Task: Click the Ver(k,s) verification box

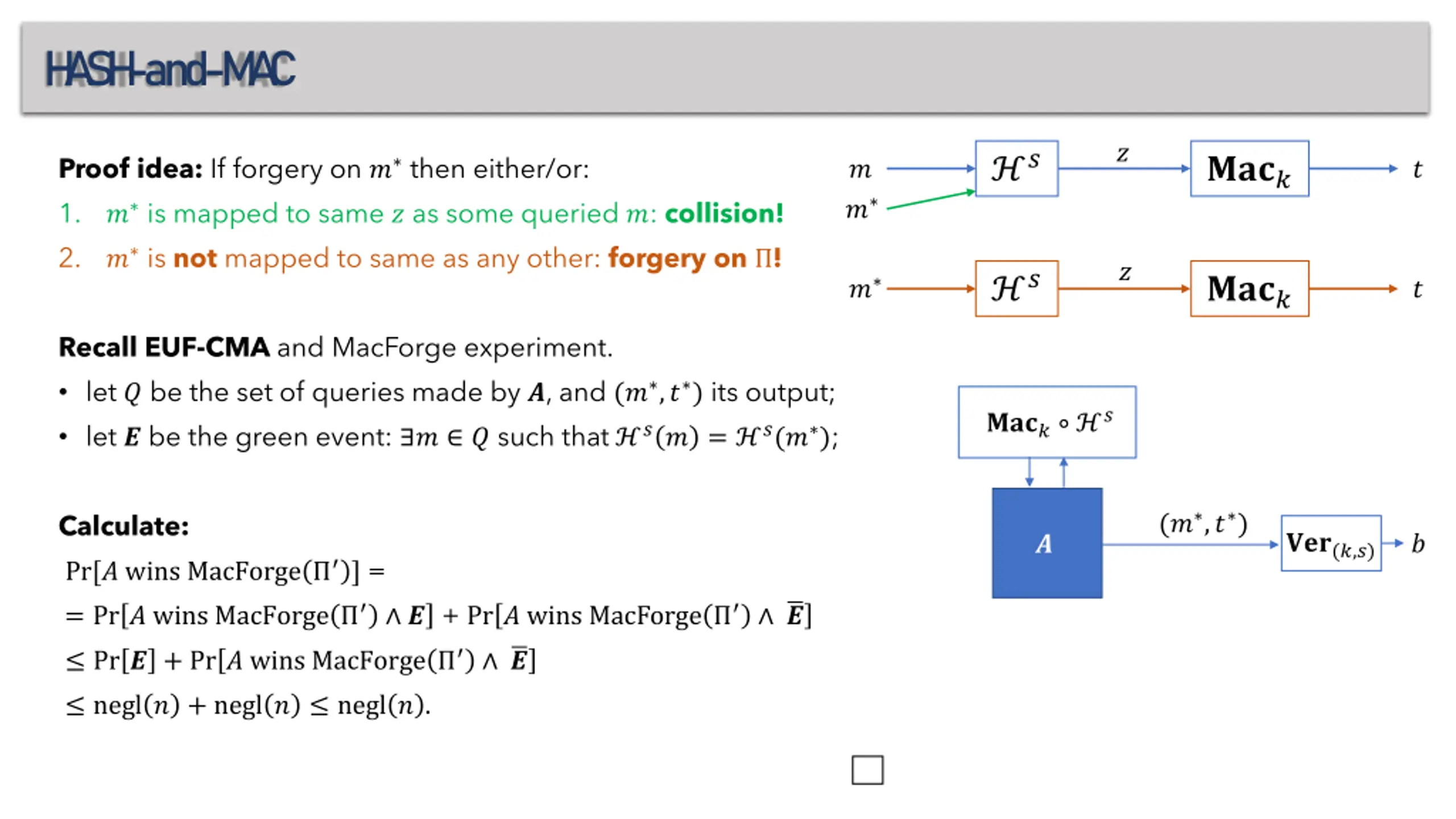Action: pos(1331,543)
